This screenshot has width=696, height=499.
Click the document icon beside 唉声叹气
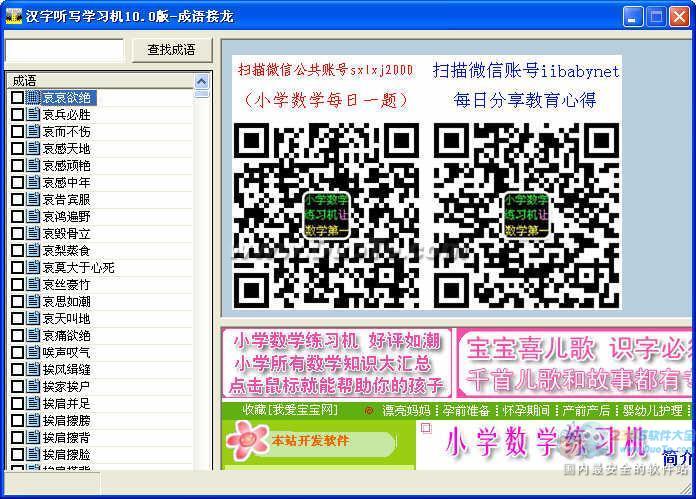pos(33,353)
